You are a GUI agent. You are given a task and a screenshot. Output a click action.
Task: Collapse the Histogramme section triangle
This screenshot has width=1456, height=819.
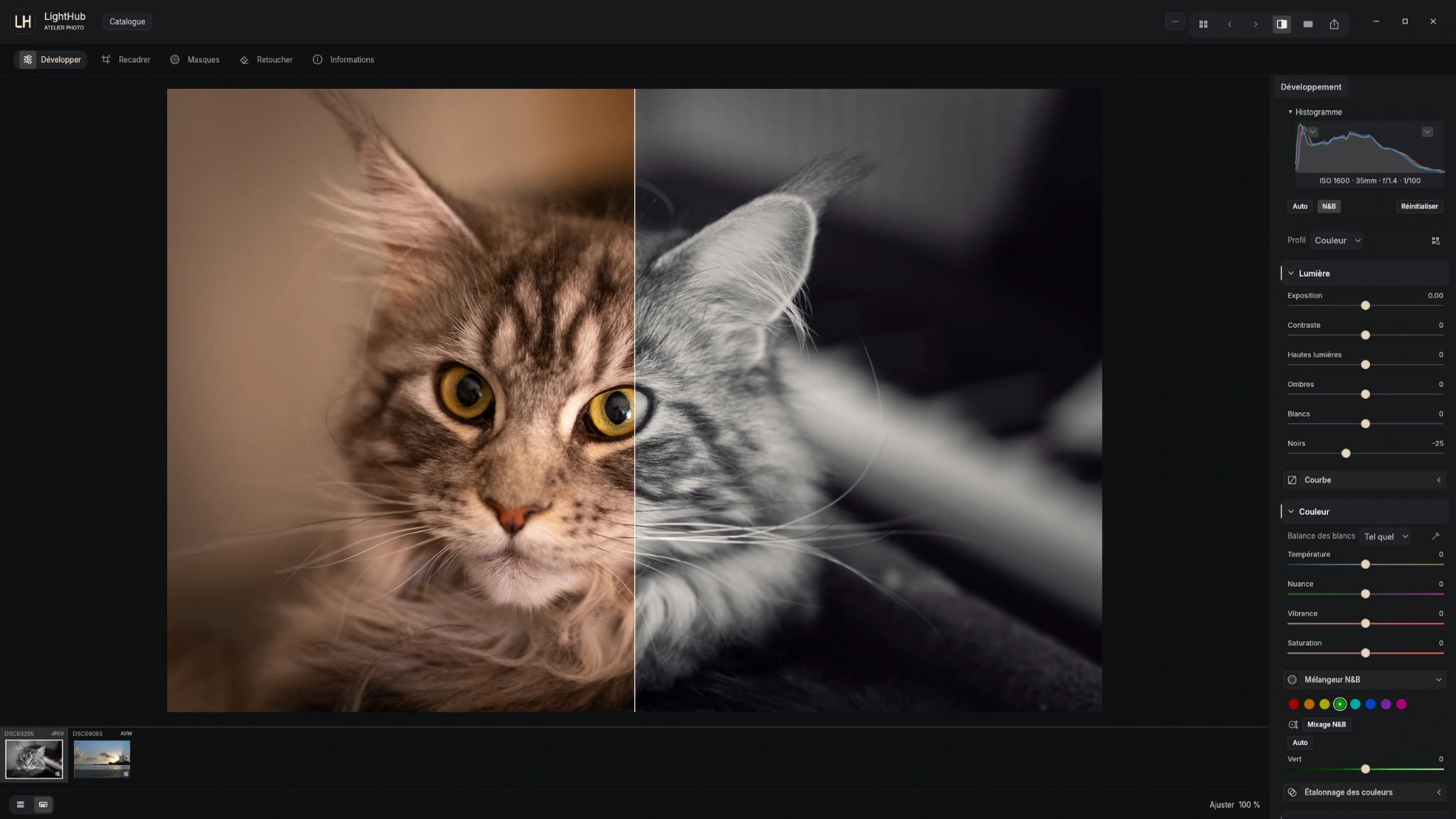click(x=1290, y=112)
